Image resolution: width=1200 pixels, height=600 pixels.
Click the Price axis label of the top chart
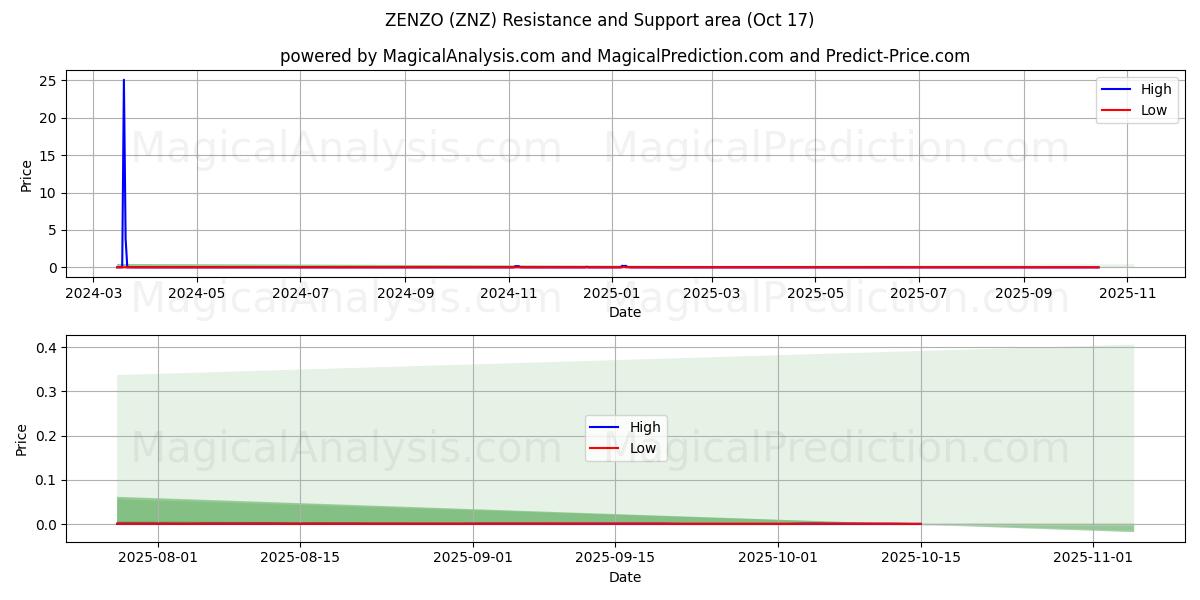tap(26, 175)
